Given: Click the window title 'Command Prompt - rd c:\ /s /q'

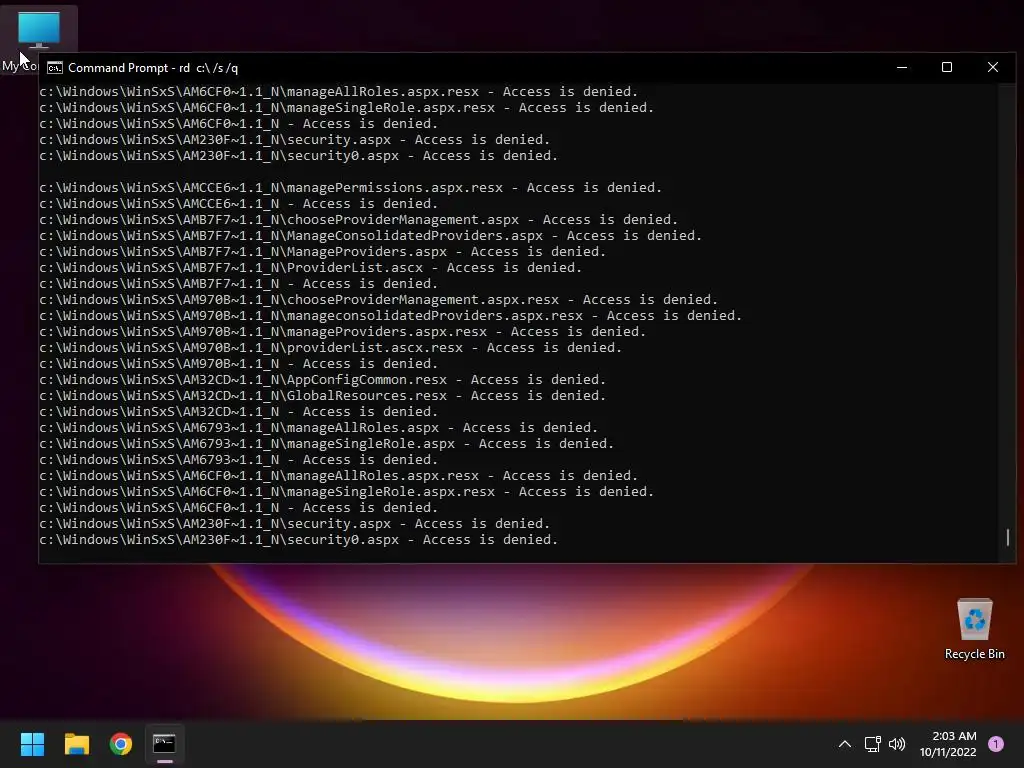Looking at the screenshot, I should (x=153, y=68).
